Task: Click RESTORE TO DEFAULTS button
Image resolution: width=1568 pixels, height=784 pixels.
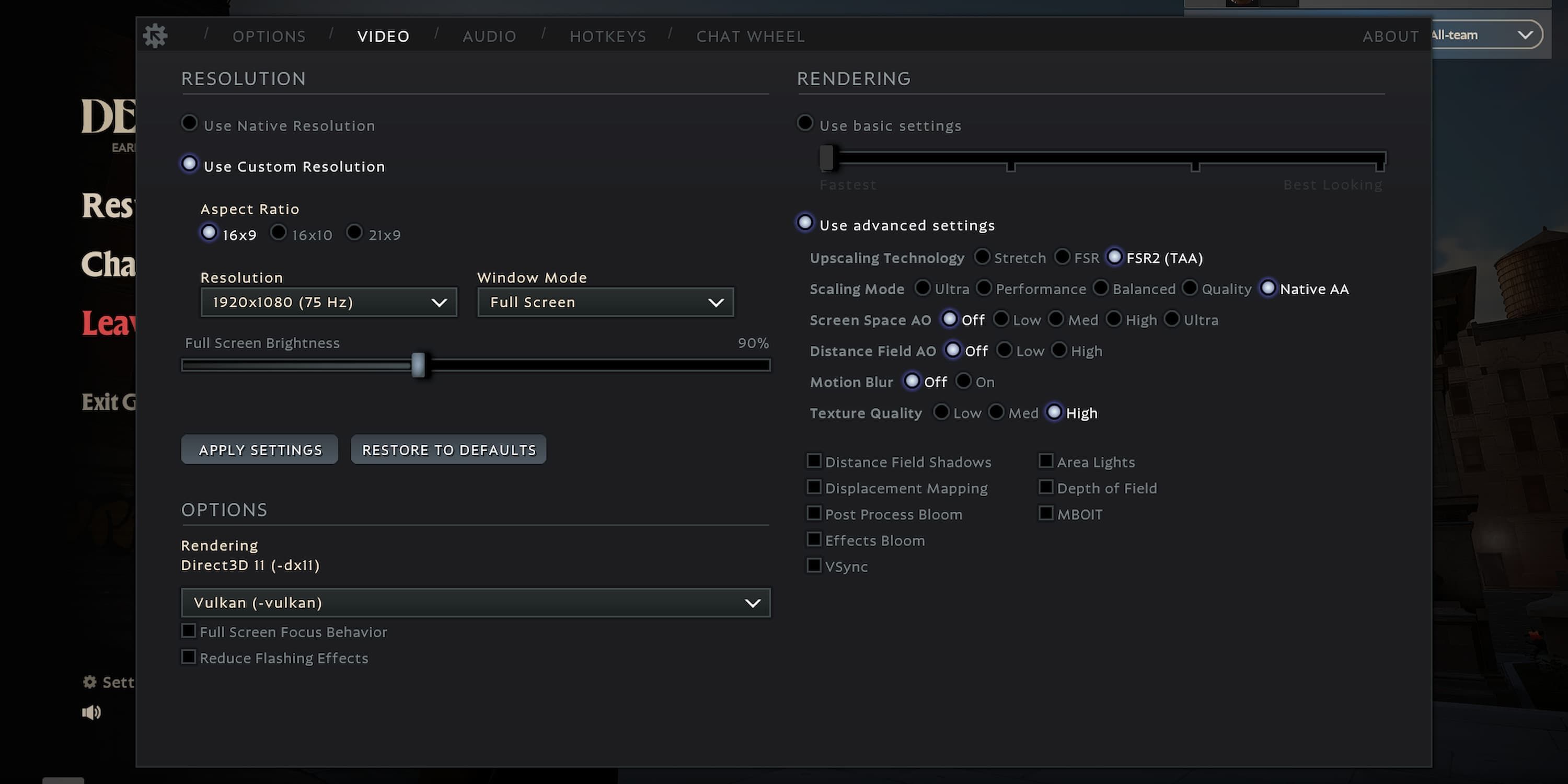Action: click(448, 449)
